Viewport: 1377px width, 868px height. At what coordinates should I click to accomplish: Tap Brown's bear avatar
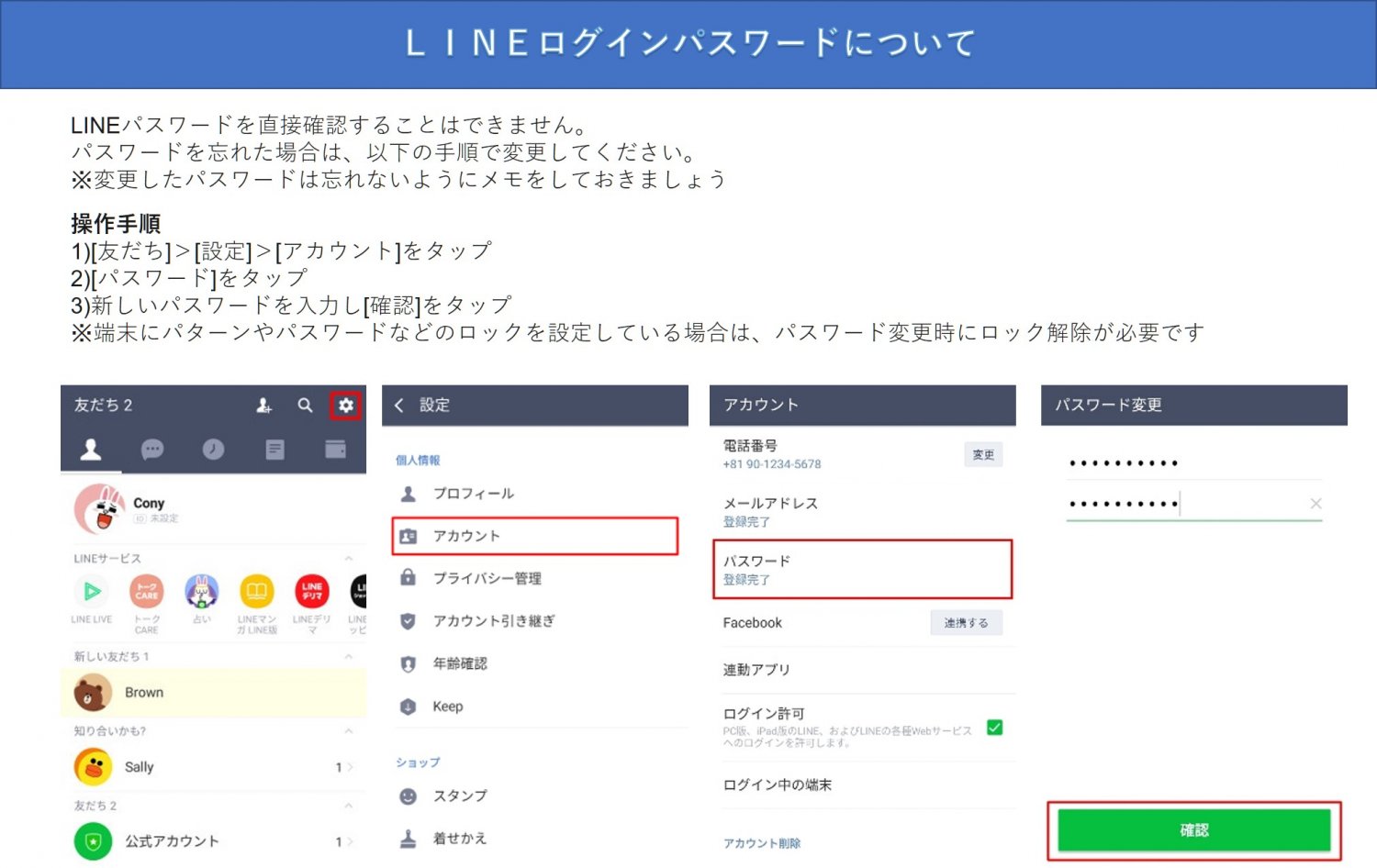(x=93, y=693)
